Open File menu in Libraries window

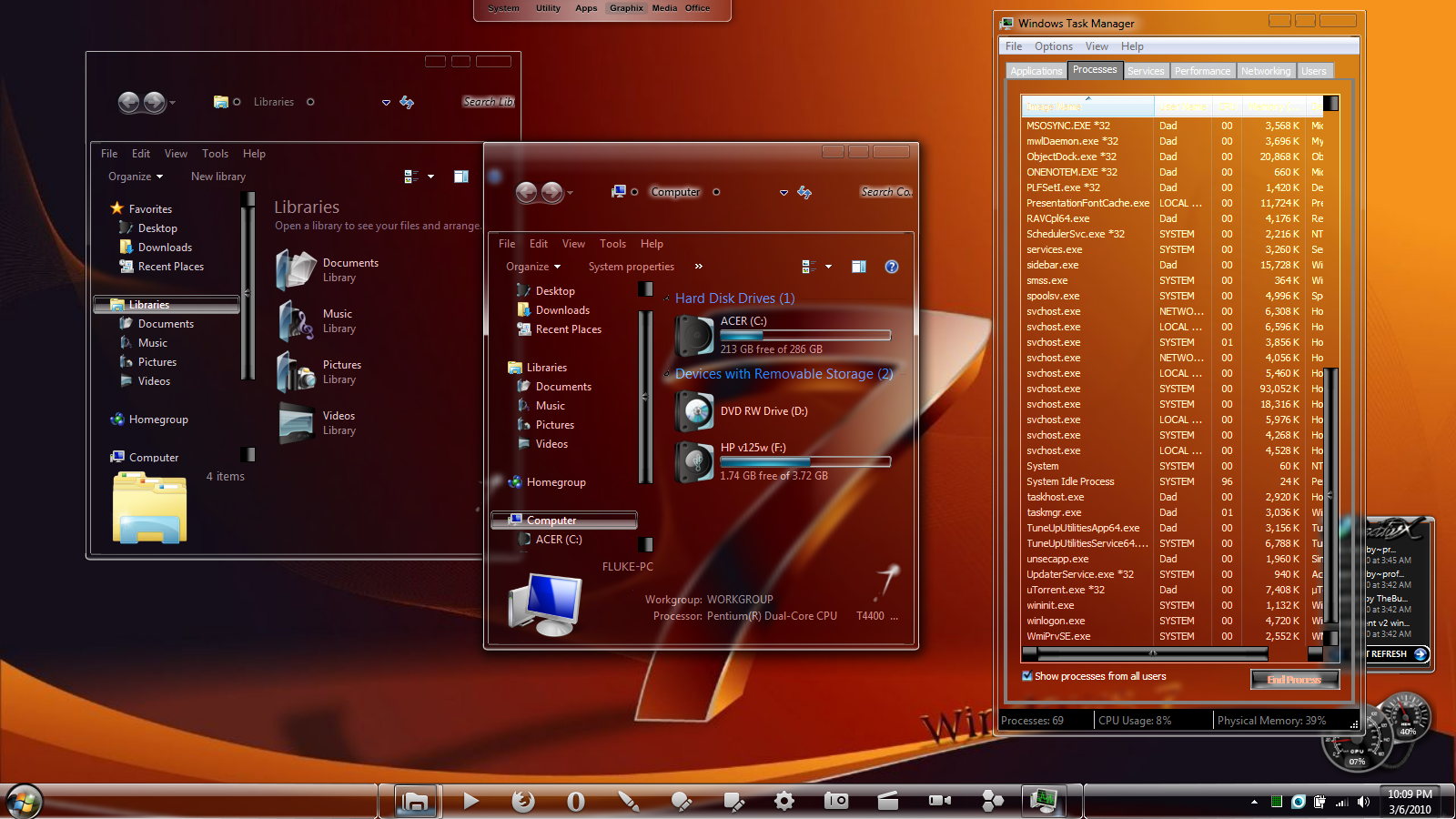pyautogui.click(x=109, y=154)
